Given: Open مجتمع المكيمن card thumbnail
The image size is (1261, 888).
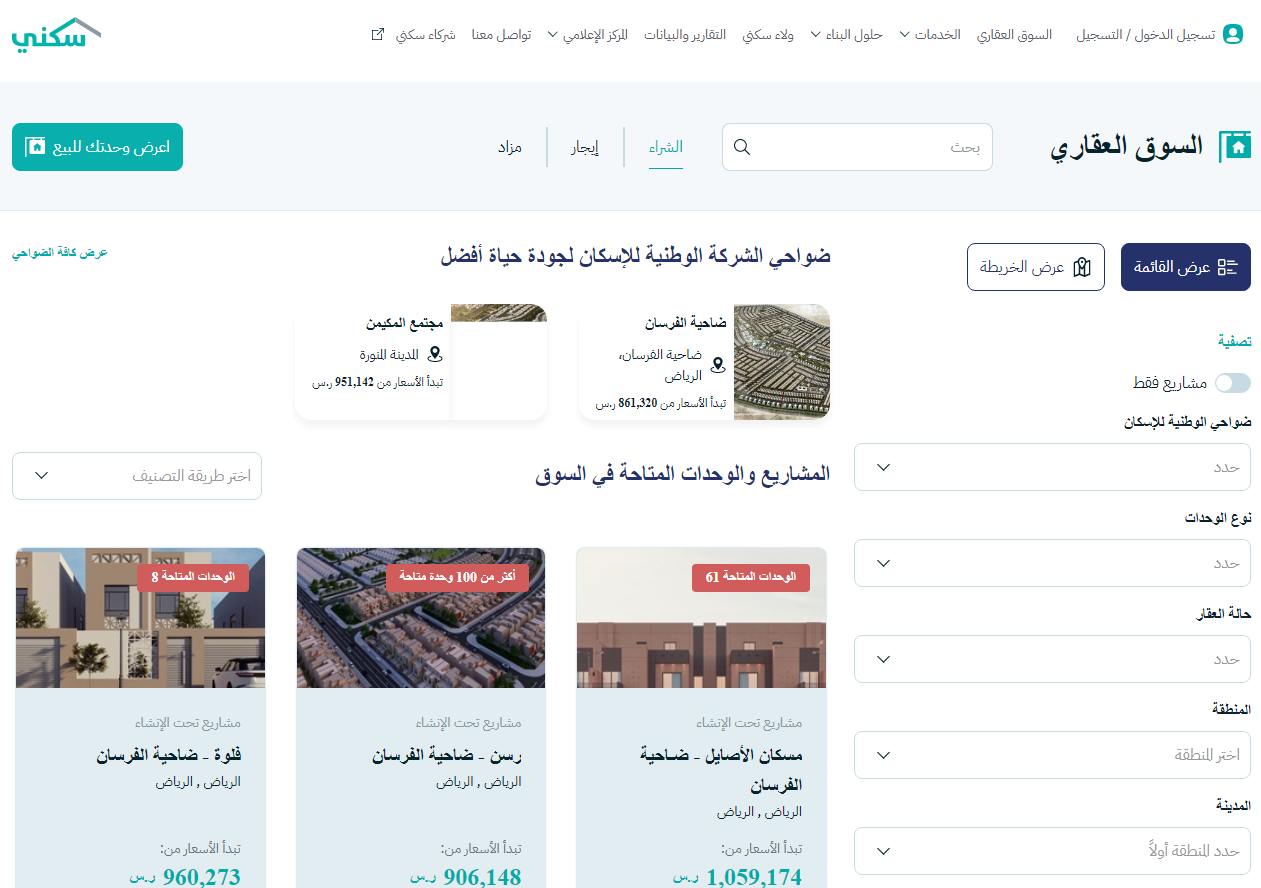Looking at the screenshot, I should 499,362.
